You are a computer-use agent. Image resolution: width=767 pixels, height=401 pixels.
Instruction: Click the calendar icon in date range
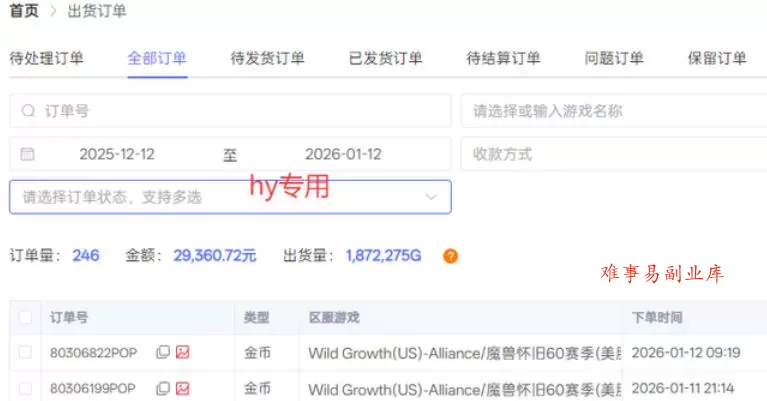(27, 154)
